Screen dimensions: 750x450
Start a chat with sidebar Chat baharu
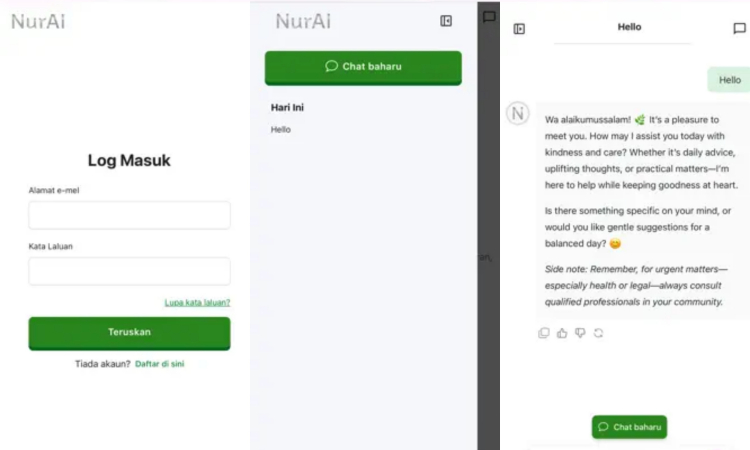[363, 67]
